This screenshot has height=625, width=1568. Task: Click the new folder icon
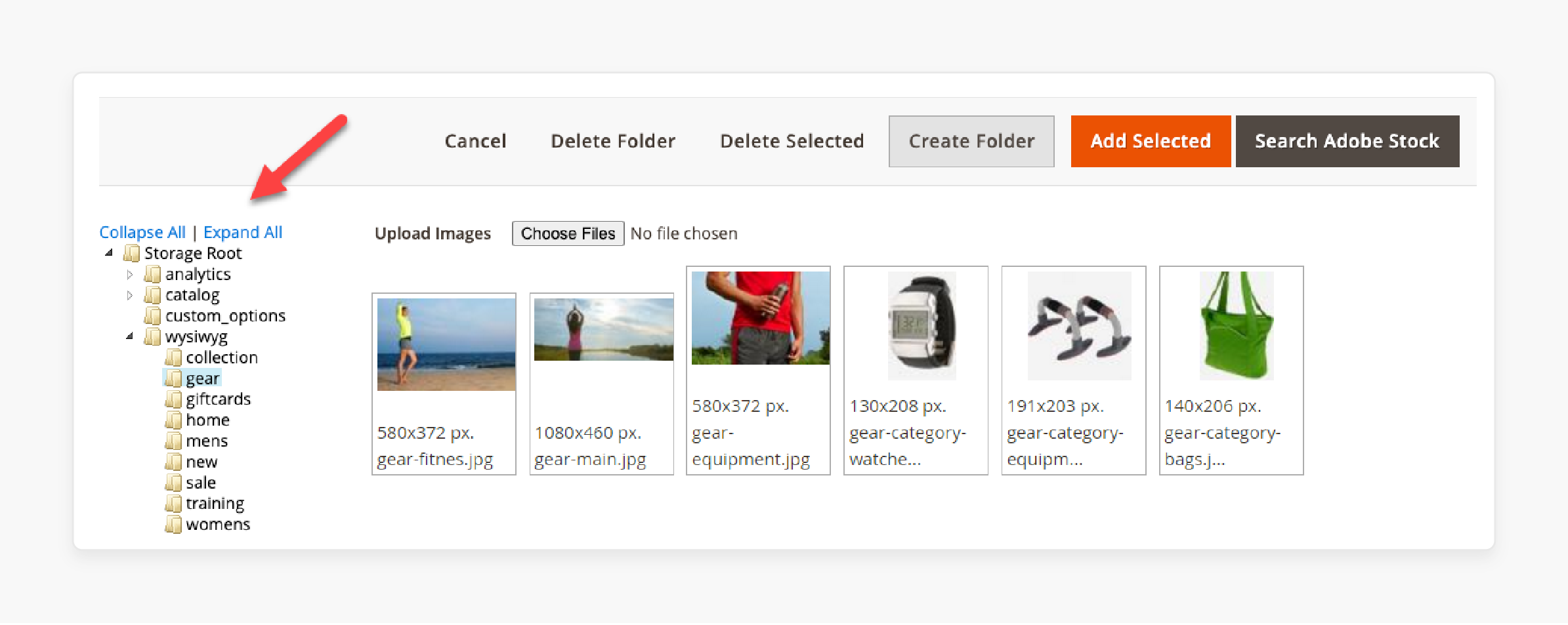pyautogui.click(x=173, y=462)
